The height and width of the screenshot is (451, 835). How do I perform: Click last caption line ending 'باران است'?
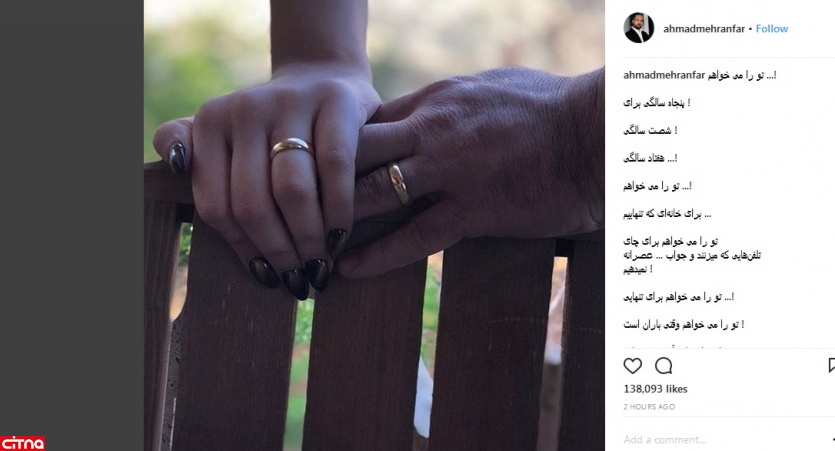click(684, 324)
